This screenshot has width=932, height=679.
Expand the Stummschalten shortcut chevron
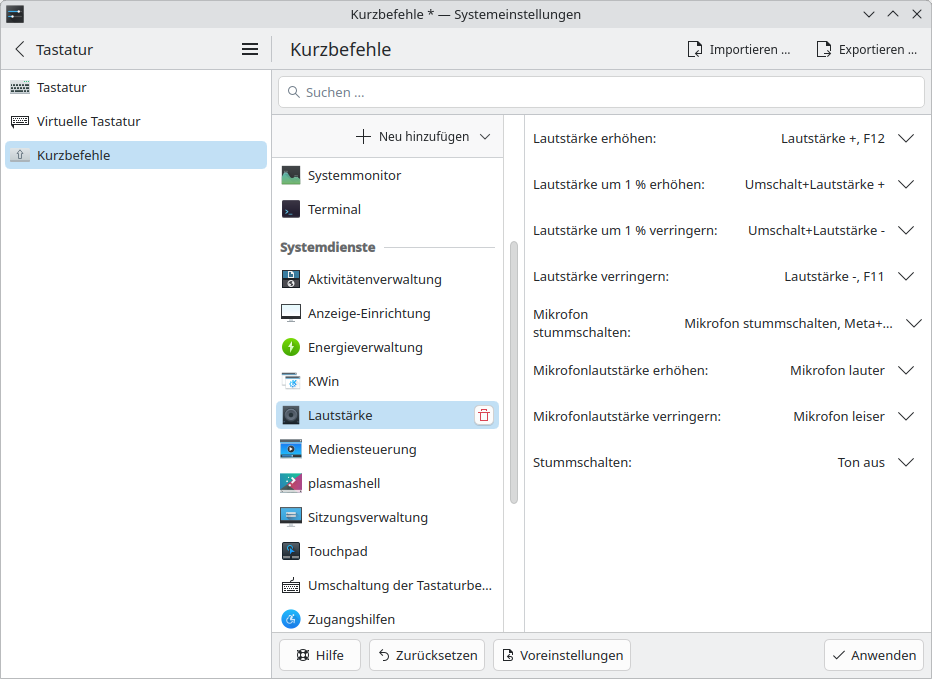pos(906,463)
